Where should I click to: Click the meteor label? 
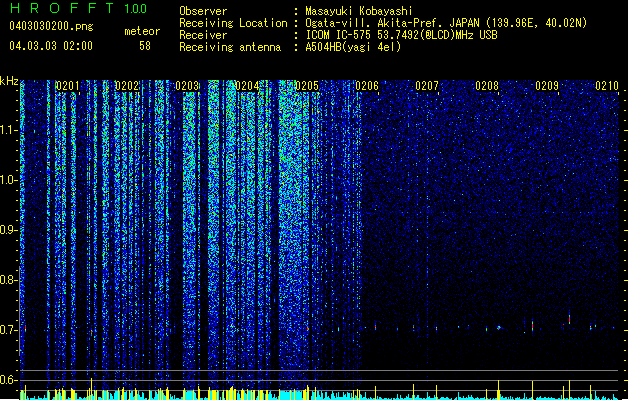coord(142,31)
